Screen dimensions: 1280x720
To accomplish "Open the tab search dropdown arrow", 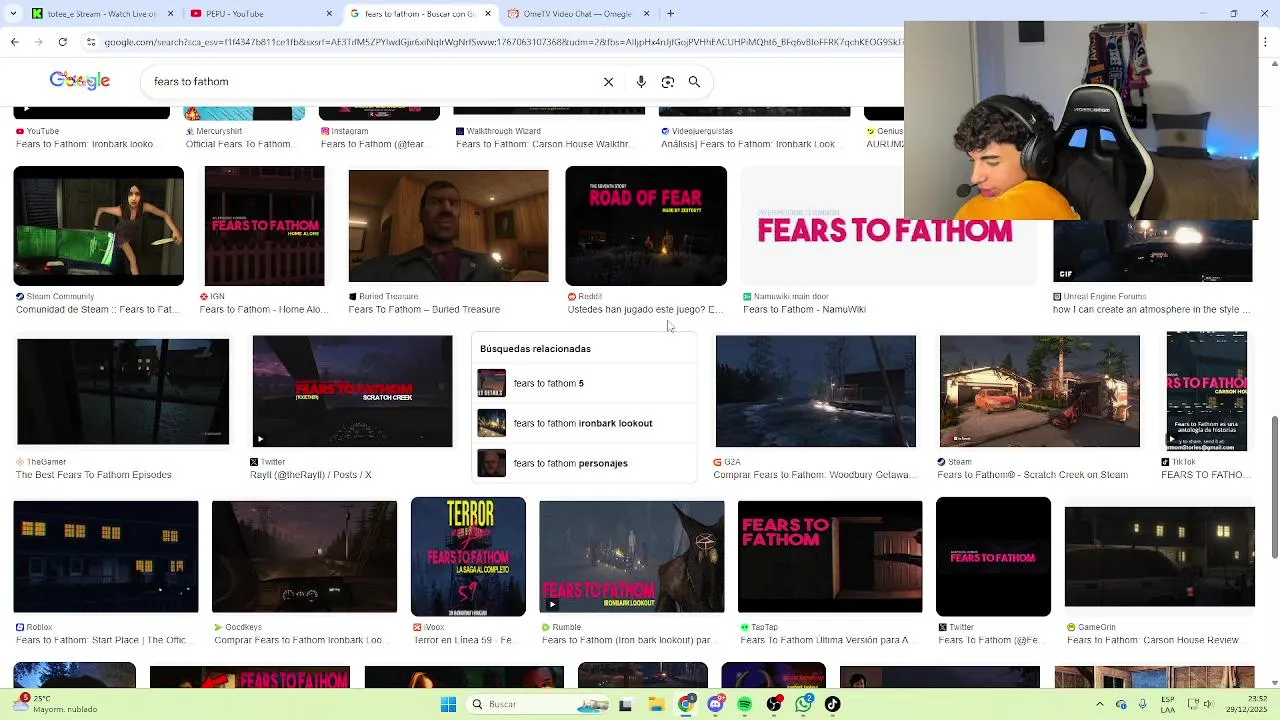I will 11,14.
